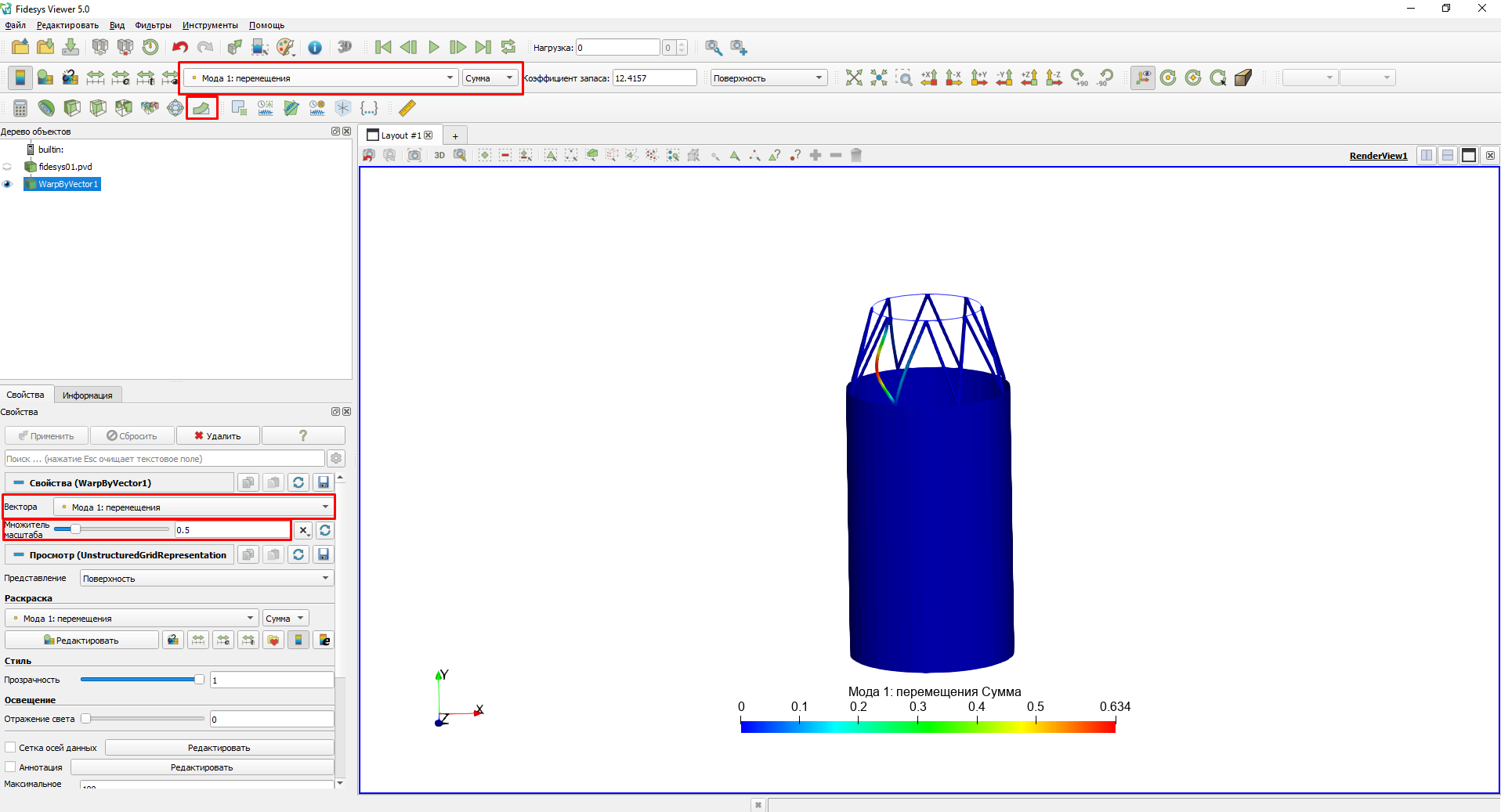Click the trash can clear selection icon
The width and height of the screenshot is (1501, 812).
coord(856,155)
